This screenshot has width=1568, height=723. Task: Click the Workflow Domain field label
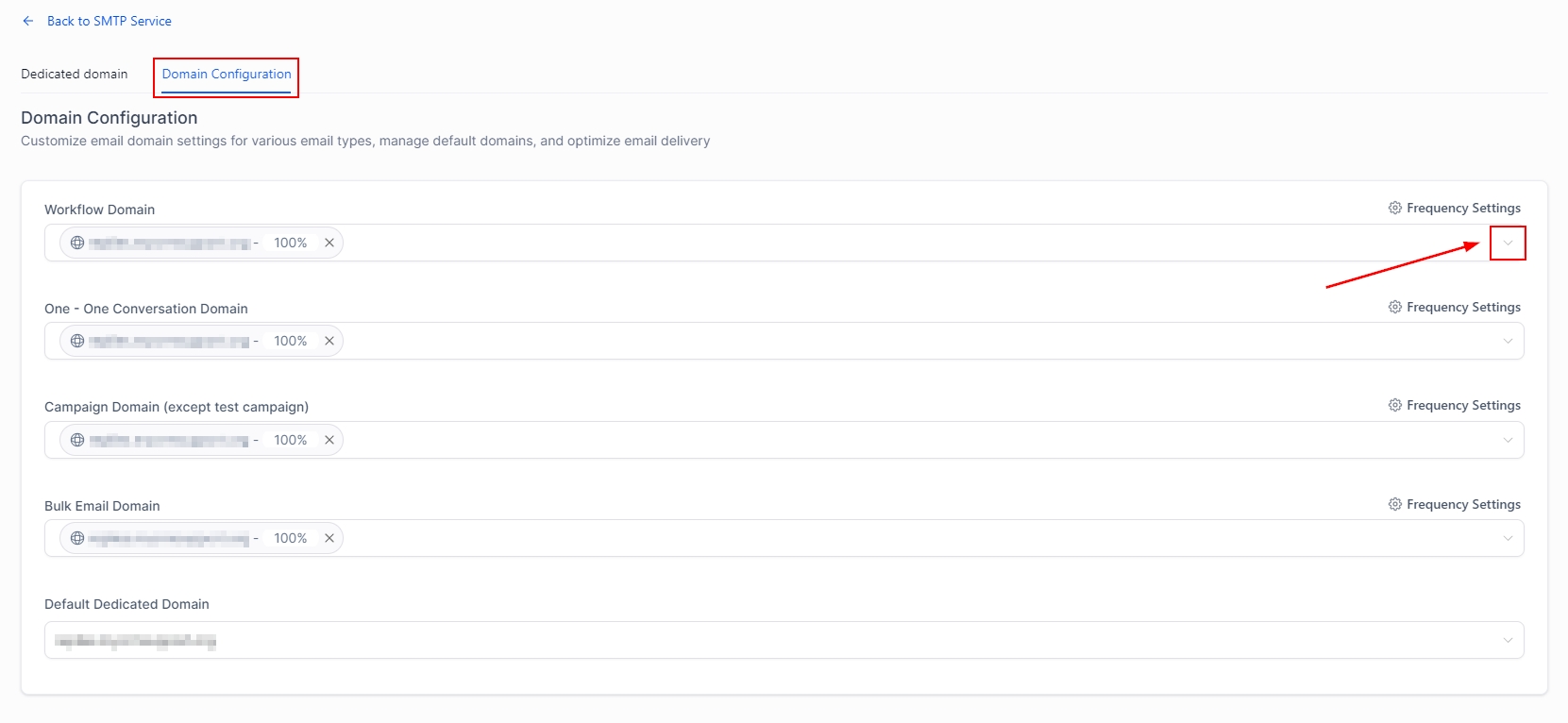(x=99, y=210)
